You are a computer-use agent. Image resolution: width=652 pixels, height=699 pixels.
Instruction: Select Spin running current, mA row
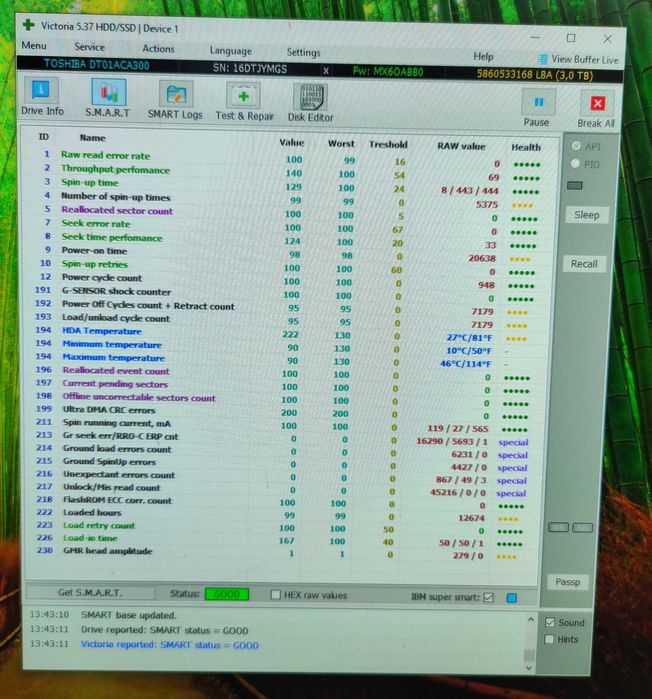click(x=287, y=425)
